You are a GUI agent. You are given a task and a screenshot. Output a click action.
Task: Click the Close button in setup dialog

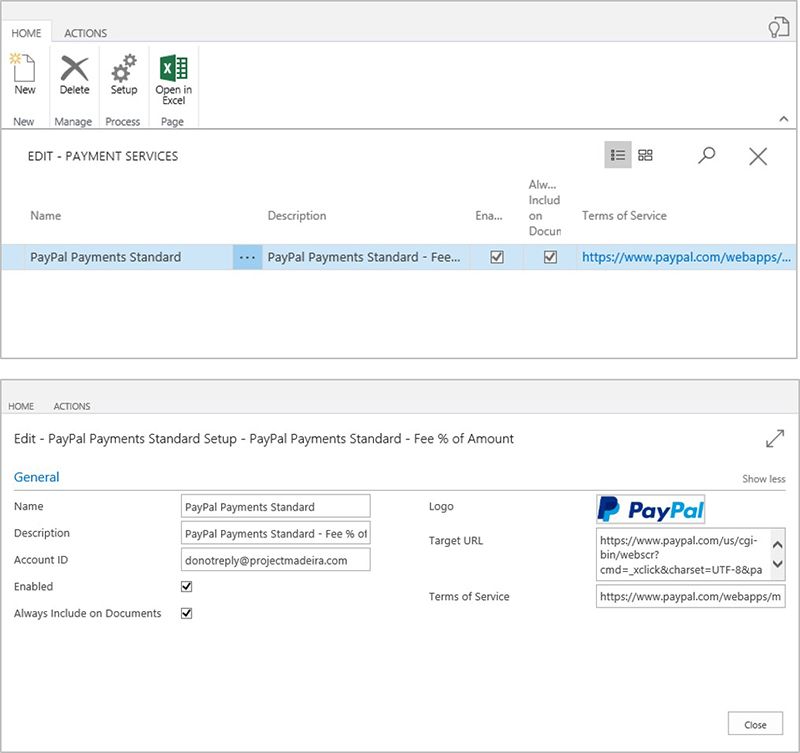pos(755,724)
